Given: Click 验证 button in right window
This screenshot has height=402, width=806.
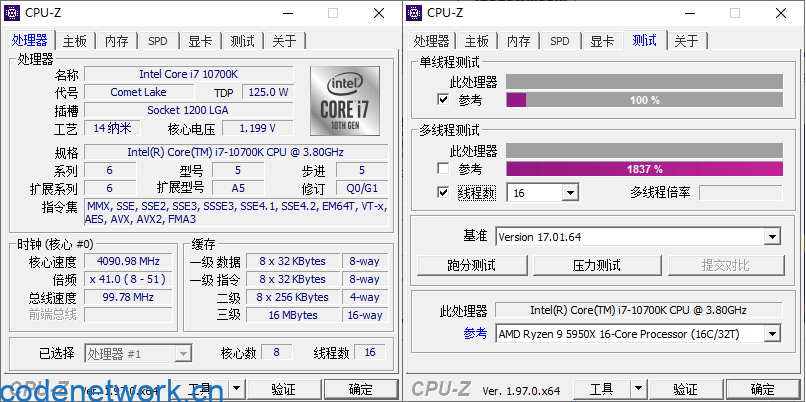Looking at the screenshot, I should 686,389.
